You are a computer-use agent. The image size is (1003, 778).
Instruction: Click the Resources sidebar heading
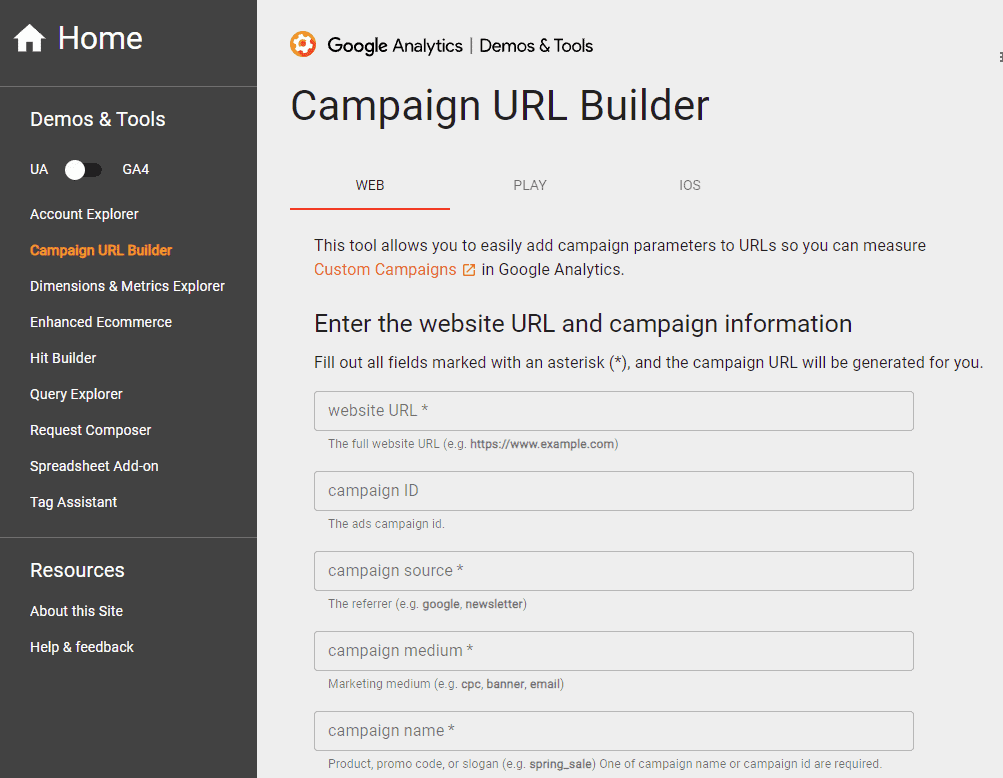click(x=77, y=570)
